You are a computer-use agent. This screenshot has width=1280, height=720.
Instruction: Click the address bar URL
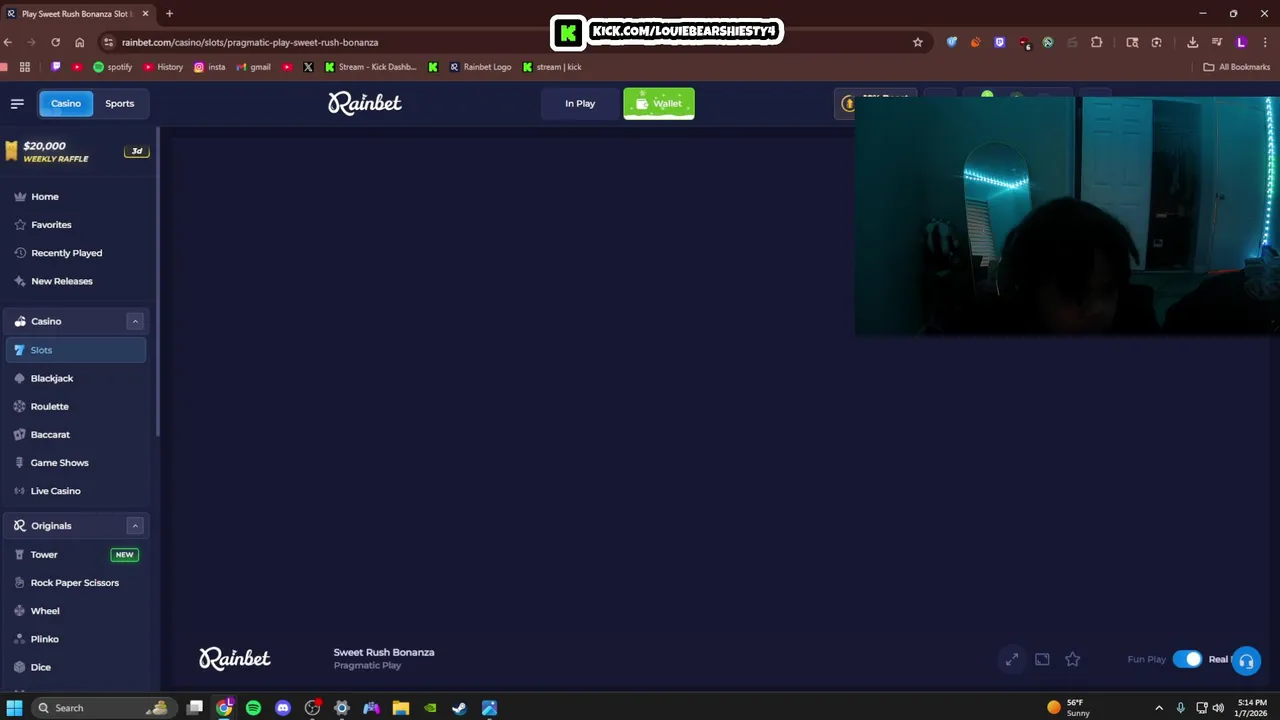click(250, 42)
